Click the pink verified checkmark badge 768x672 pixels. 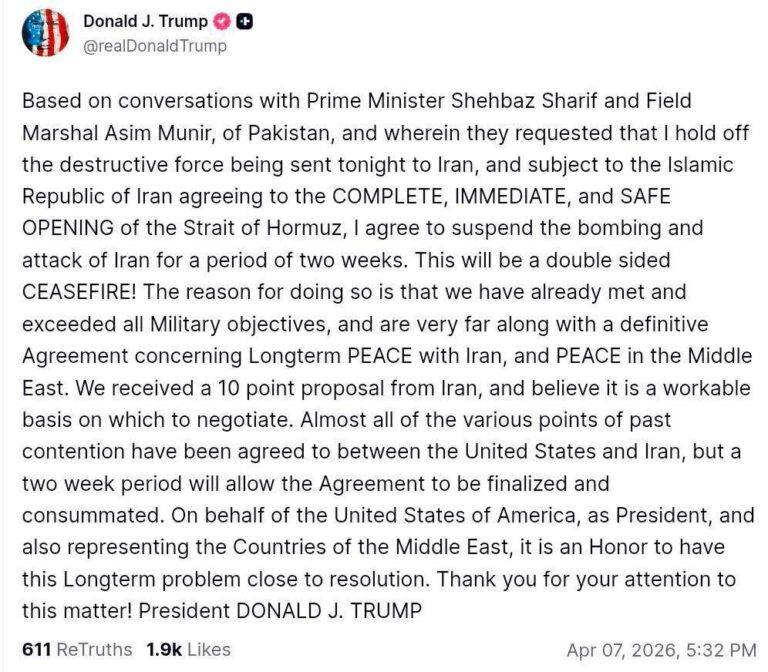(222, 22)
